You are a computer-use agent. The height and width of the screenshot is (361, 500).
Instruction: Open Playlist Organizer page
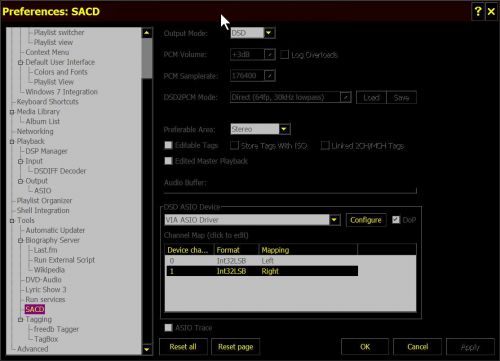(44, 201)
